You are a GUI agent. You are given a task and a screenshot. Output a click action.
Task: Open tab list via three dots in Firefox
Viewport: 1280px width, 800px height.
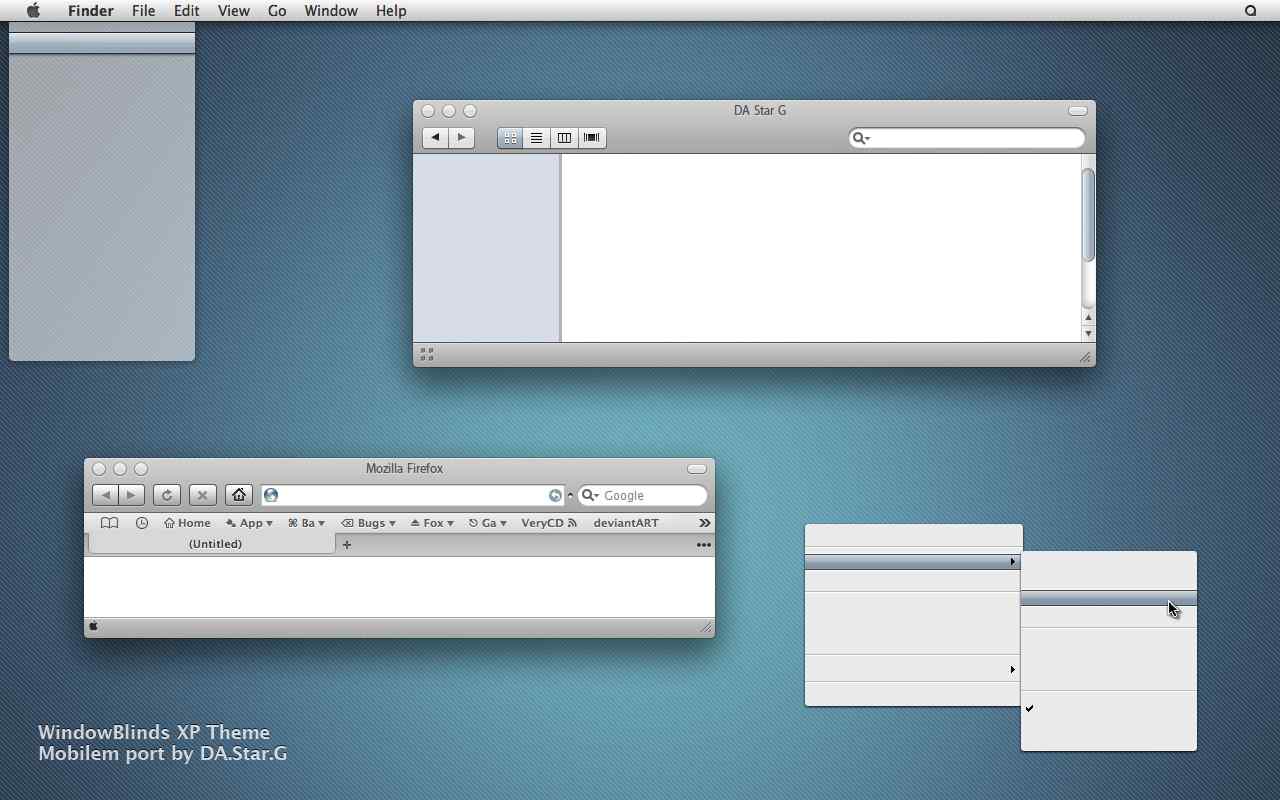(x=703, y=545)
